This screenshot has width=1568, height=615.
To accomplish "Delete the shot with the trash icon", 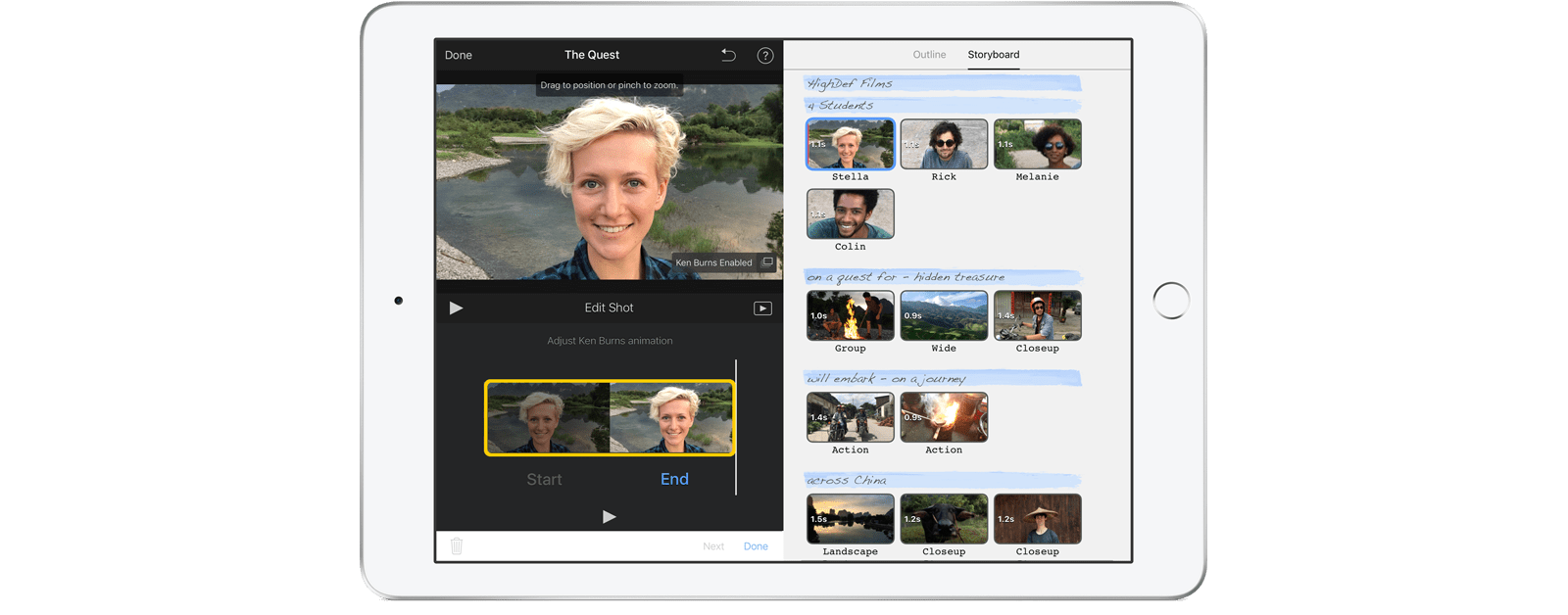I will (x=457, y=546).
